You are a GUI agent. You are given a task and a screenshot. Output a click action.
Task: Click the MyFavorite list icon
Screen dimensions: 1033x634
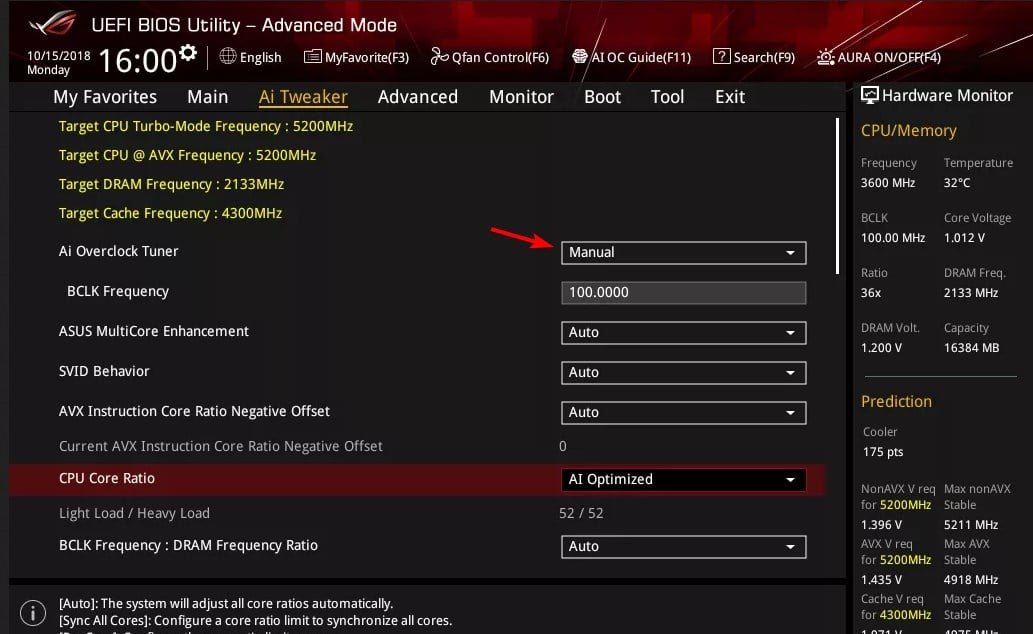[312, 57]
